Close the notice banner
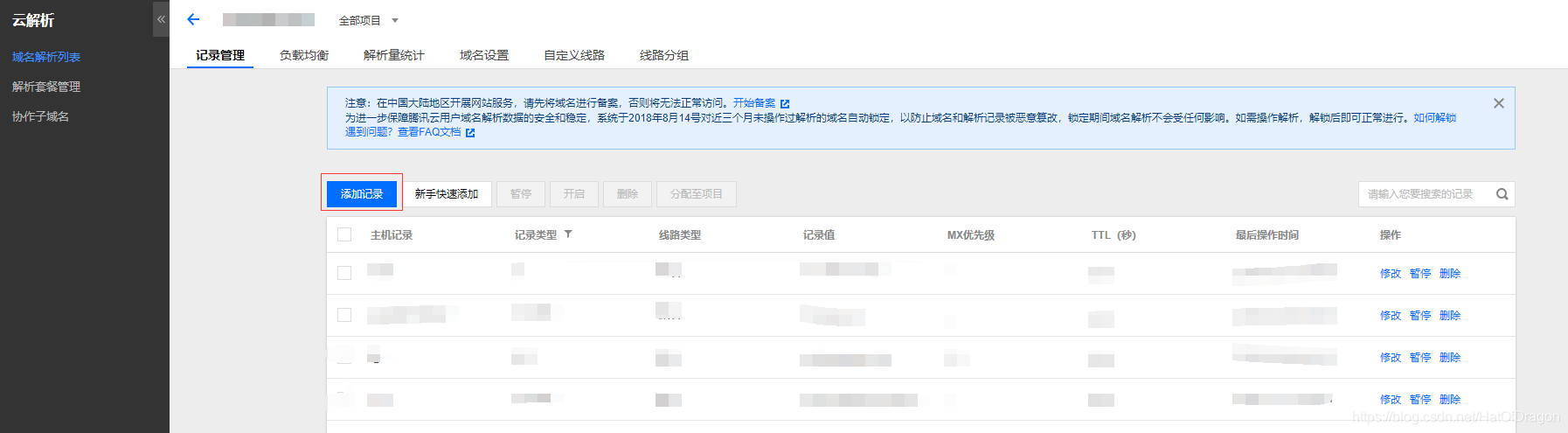The height and width of the screenshot is (433, 1568). tap(1499, 103)
